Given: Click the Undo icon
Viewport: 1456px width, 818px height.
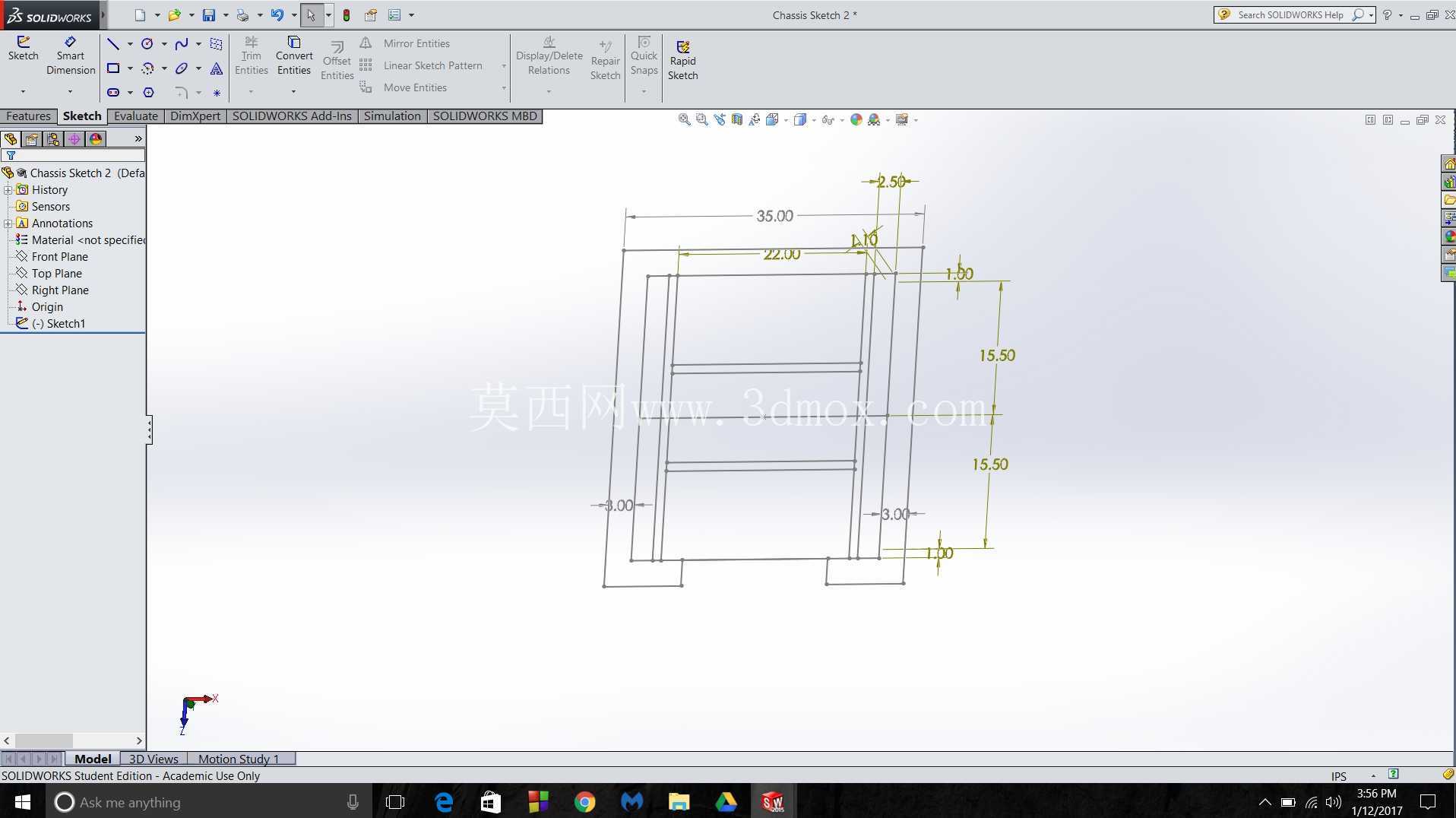Looking at the screenshot, I should (277, 14).
